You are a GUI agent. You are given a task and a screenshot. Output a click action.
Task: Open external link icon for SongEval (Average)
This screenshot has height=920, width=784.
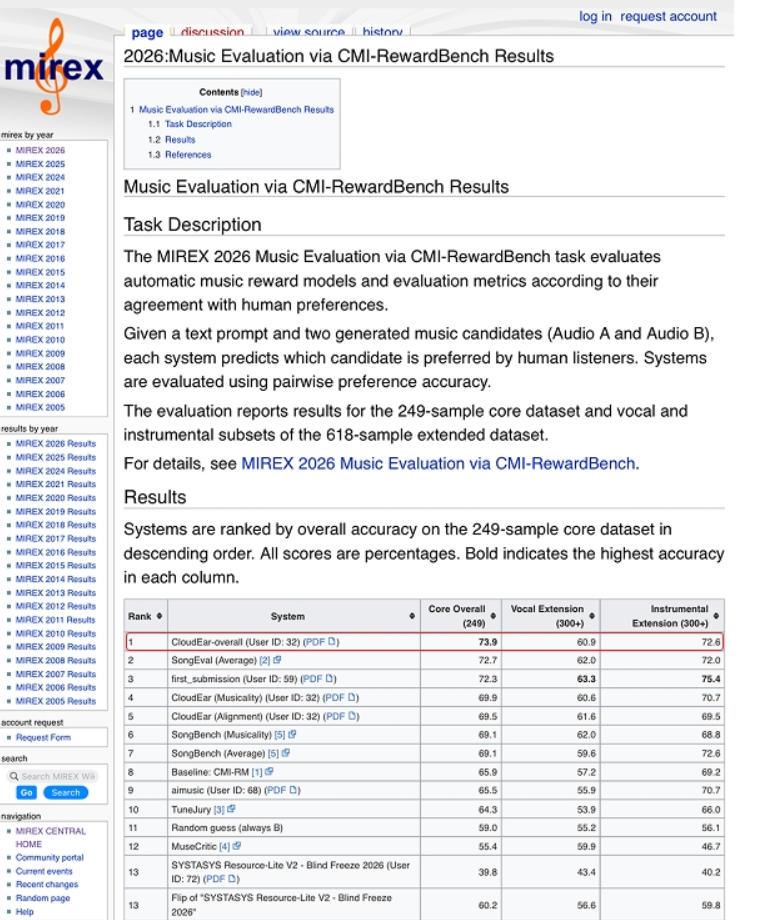pos(277,660)
